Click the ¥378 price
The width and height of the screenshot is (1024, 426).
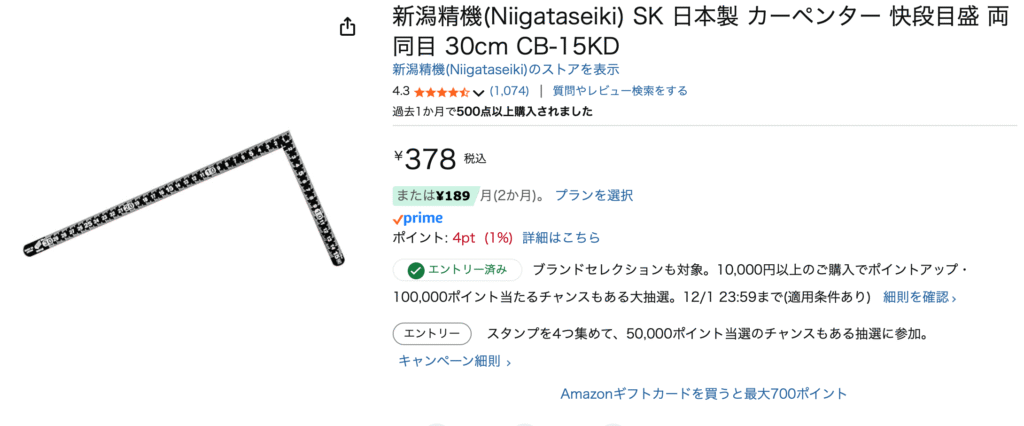(428, 158)
